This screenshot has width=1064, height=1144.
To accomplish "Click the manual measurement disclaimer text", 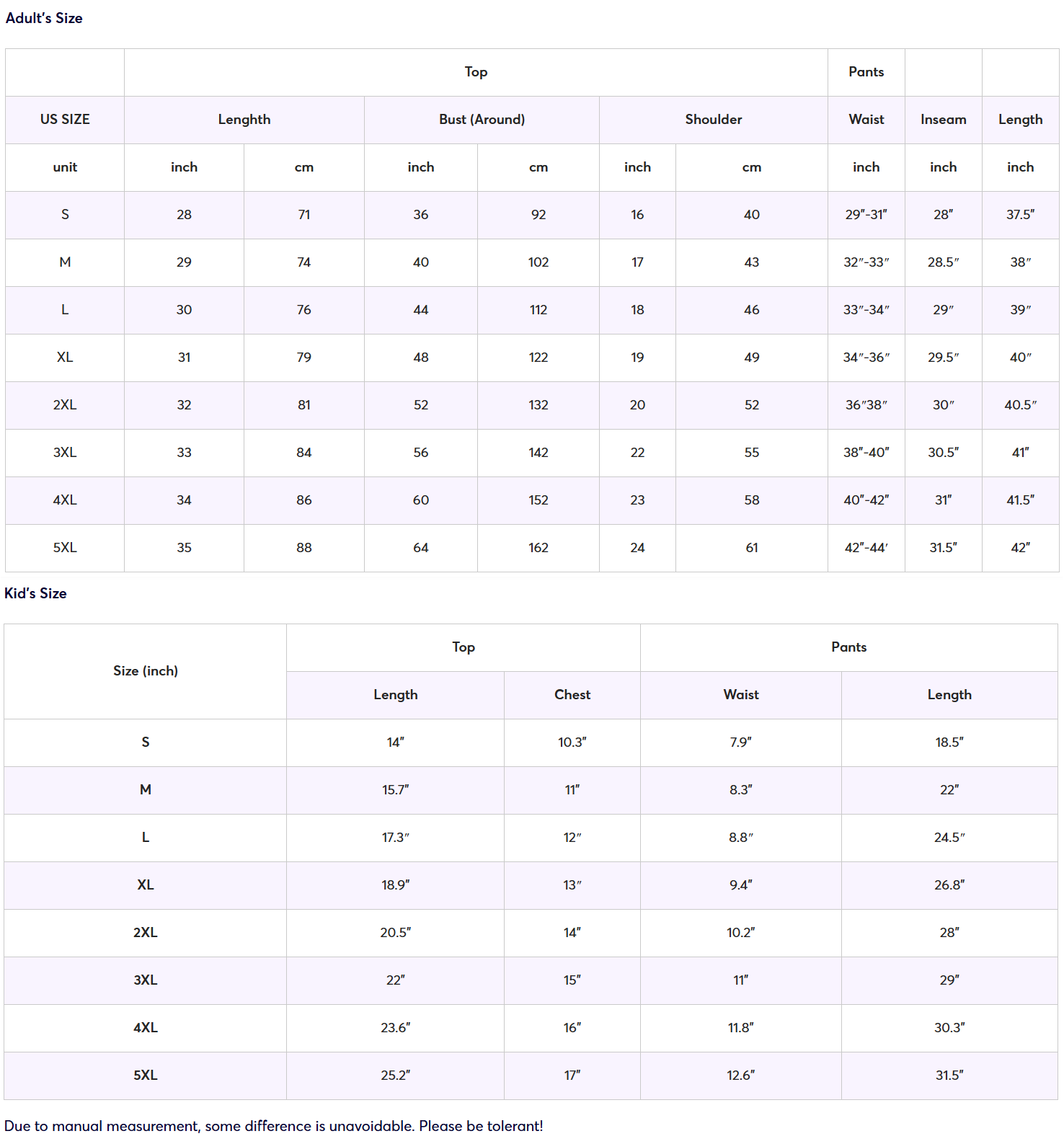I will 273,1126.
